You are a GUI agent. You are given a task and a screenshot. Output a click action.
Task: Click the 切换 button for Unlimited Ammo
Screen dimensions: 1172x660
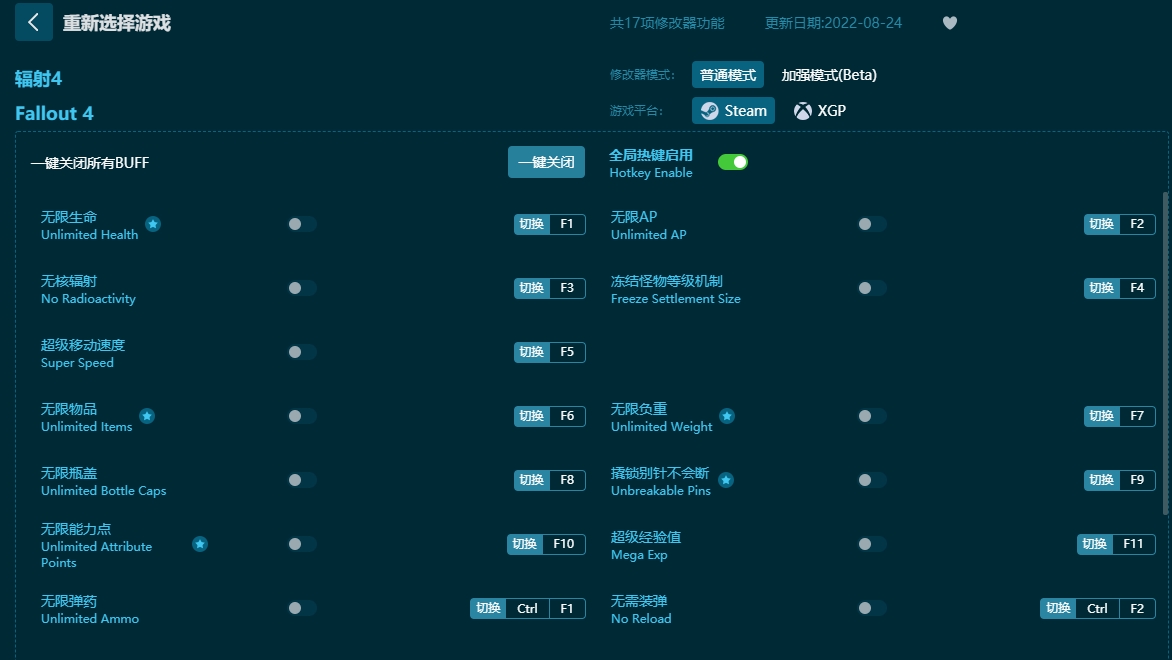tap(488, 608)
